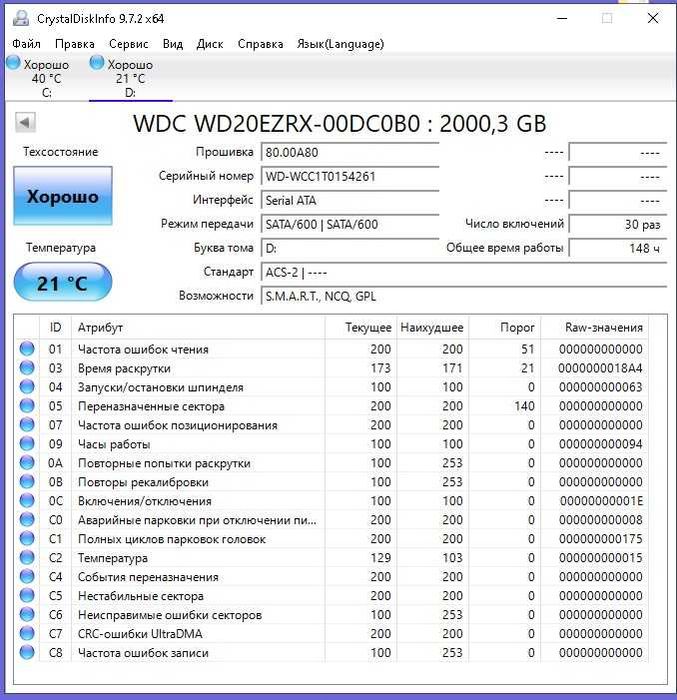677x700 pixels.
Task: Click status orb for attribute 0A
Action: (27, 462)
